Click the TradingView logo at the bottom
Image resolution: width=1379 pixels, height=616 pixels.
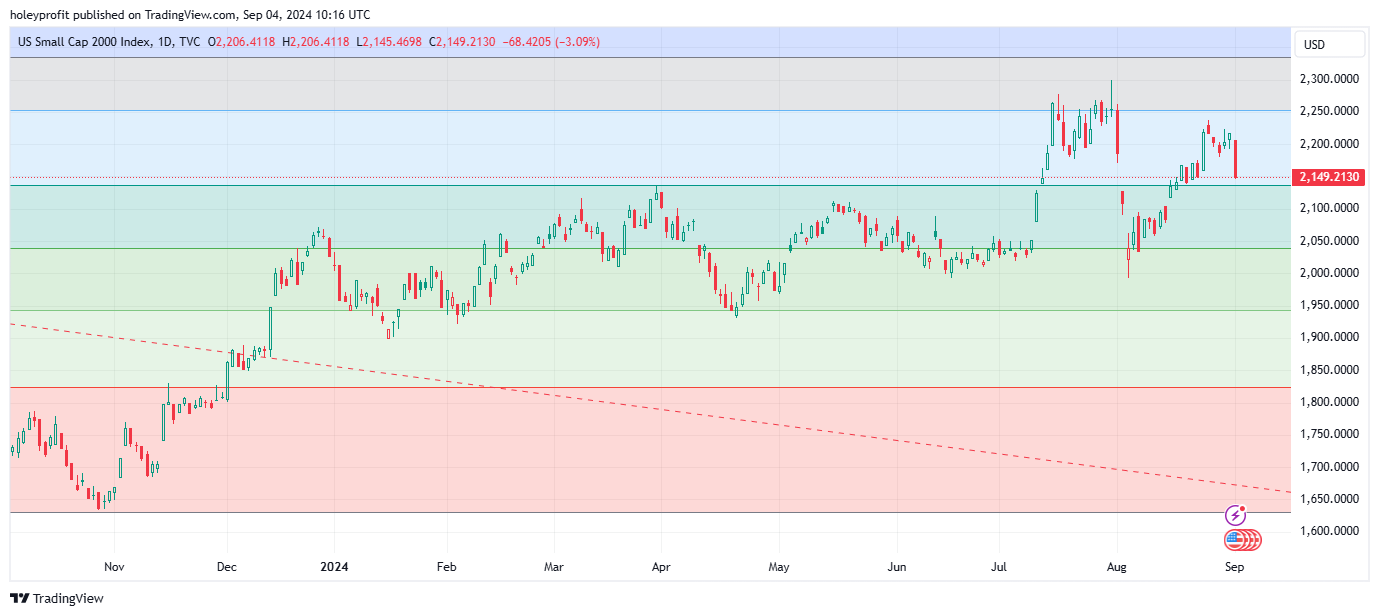point(57,598)
